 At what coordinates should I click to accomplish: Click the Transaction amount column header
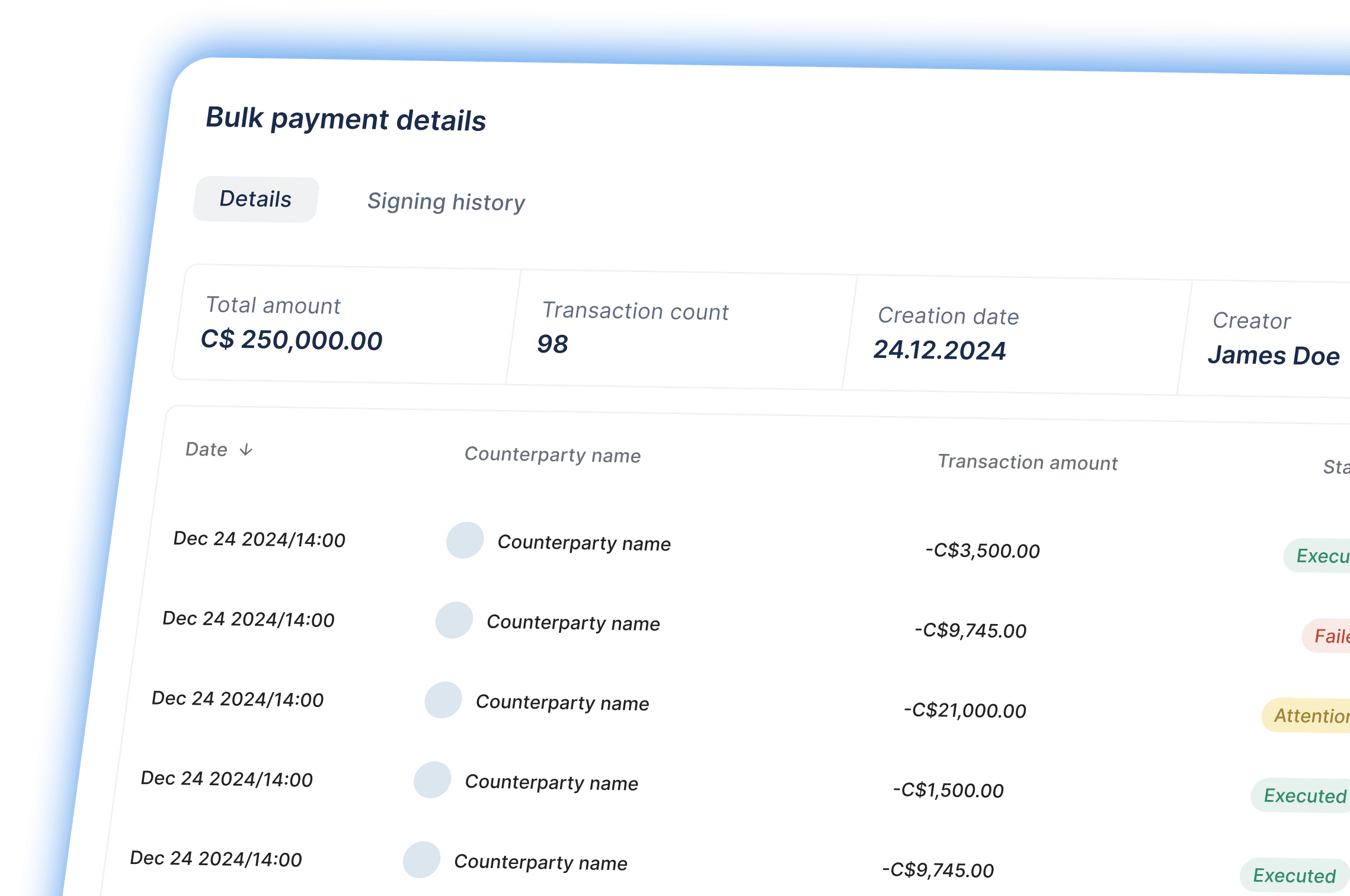pyautogui.click(x=1028, y=462)
